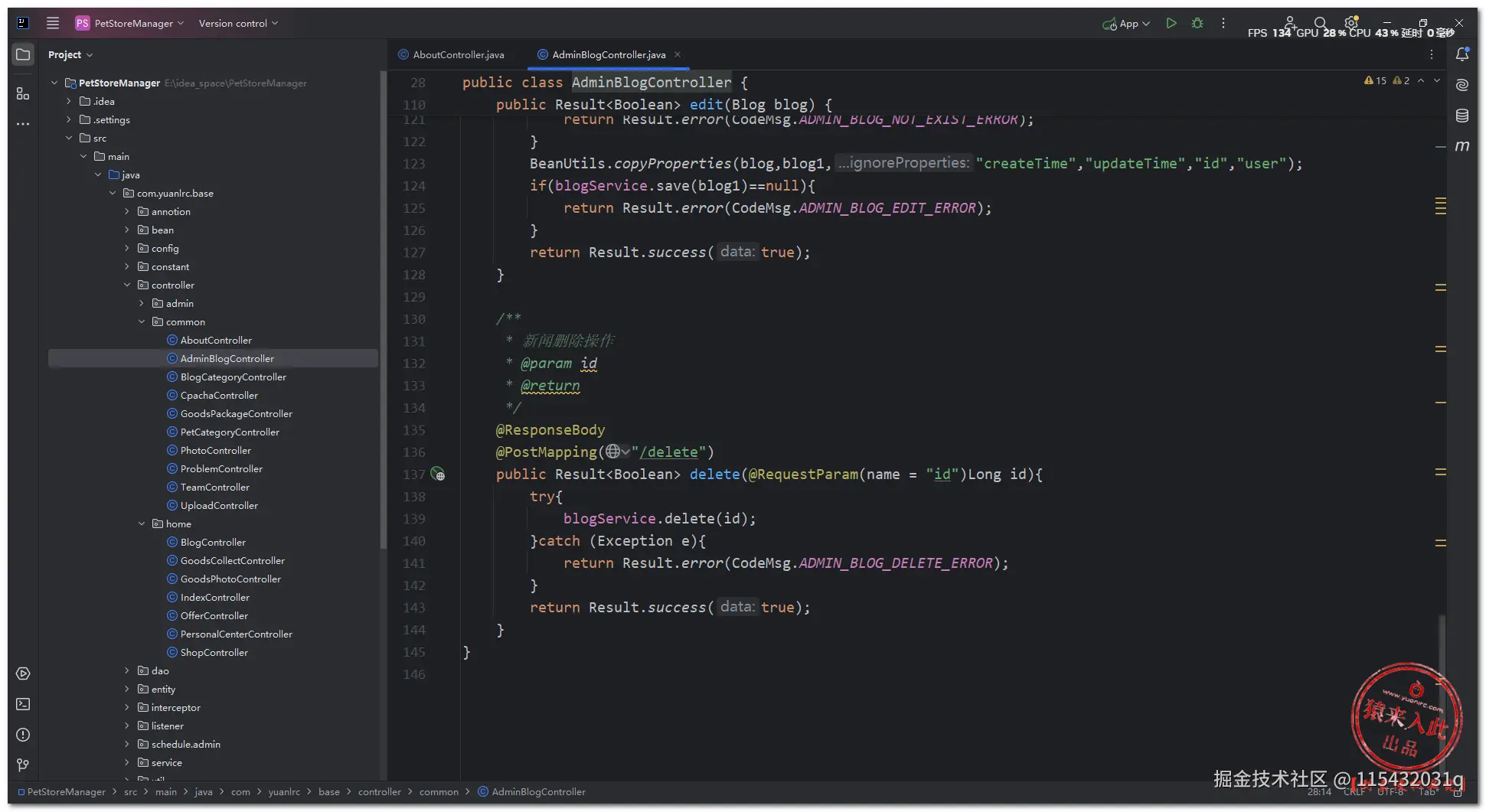Viewport: 1486px width, 812px height.
Task: Open the Project tool window icon
Action: click(23, 54)
